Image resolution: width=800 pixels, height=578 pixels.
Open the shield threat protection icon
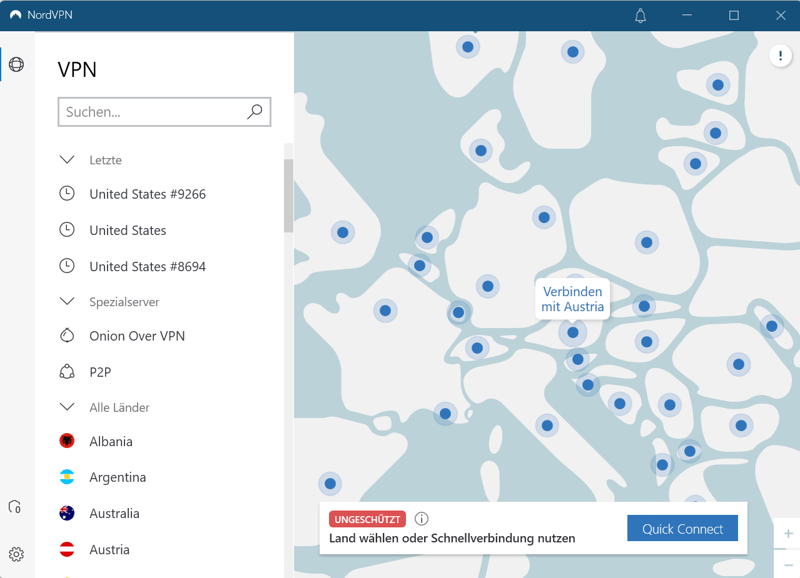pos(15,507)
